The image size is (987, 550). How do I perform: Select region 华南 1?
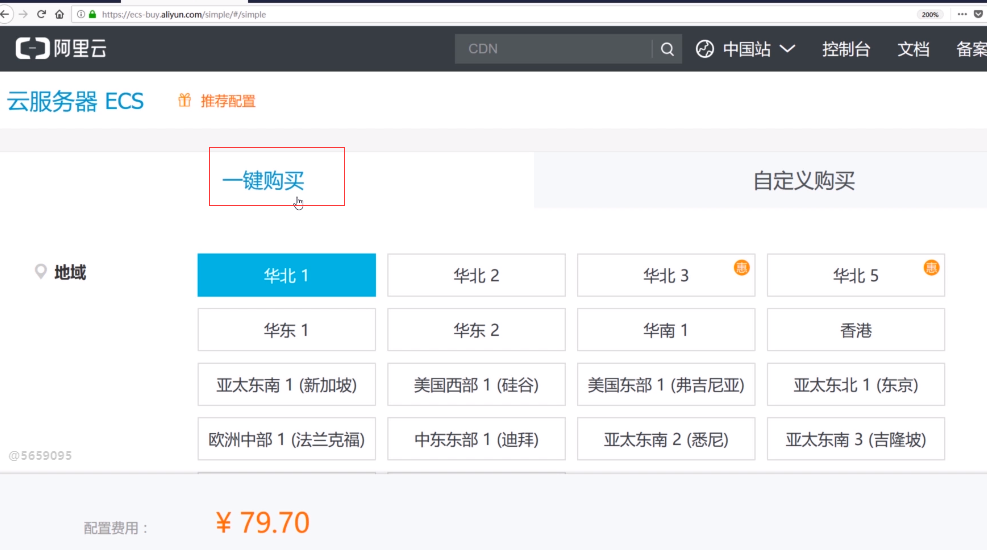[666, 330]
